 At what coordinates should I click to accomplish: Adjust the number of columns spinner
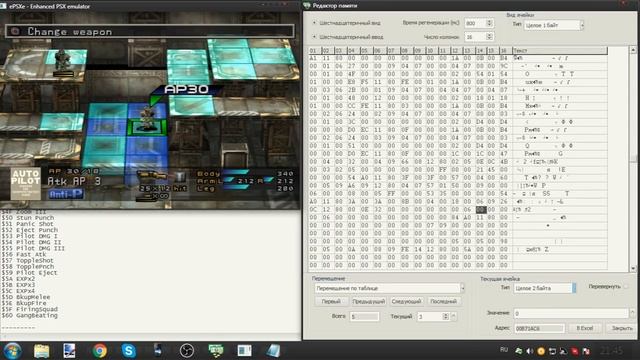[x=489, y=37]
